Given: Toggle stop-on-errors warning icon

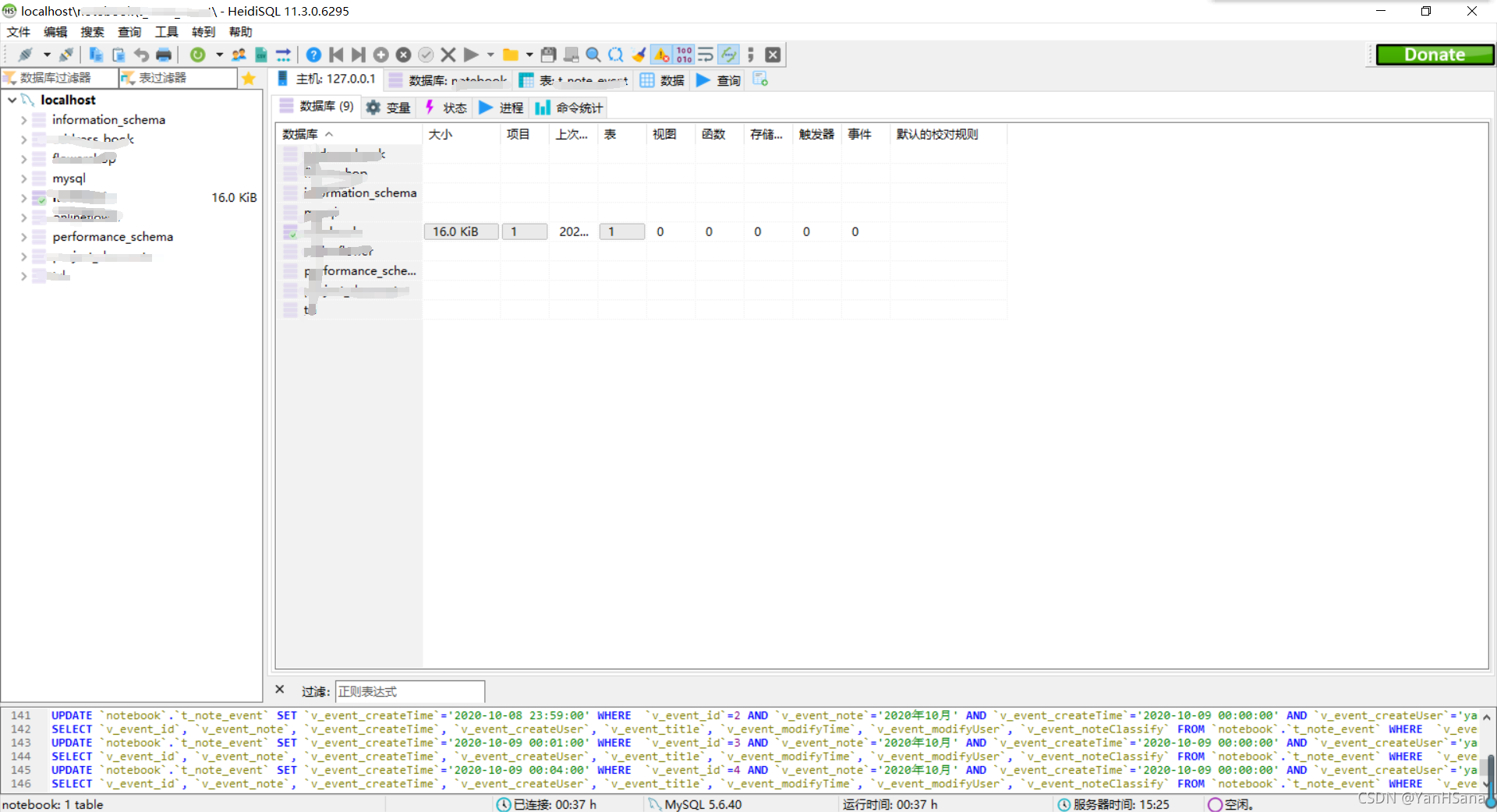Looking at the screenshot, I should (661, 55).
